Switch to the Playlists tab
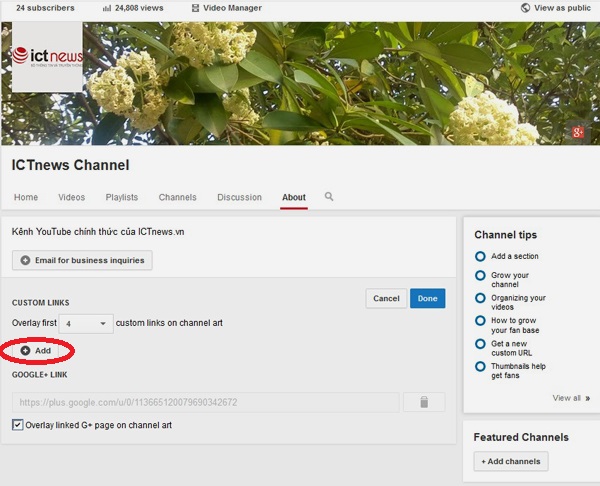600x486 pixels. (x=122, y=197)
